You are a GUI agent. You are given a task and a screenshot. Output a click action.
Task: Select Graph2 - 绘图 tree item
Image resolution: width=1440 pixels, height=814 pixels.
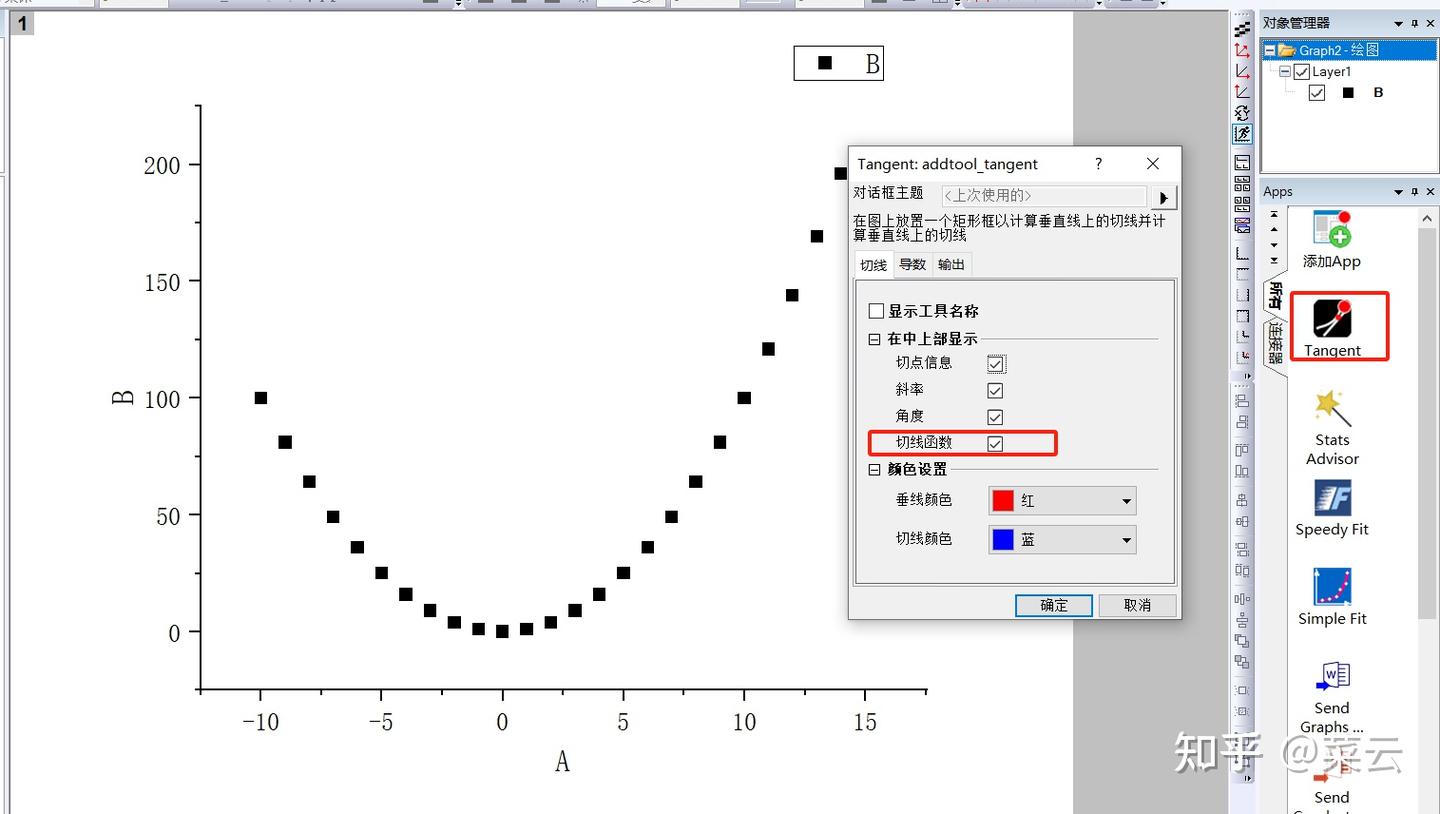1339,50
